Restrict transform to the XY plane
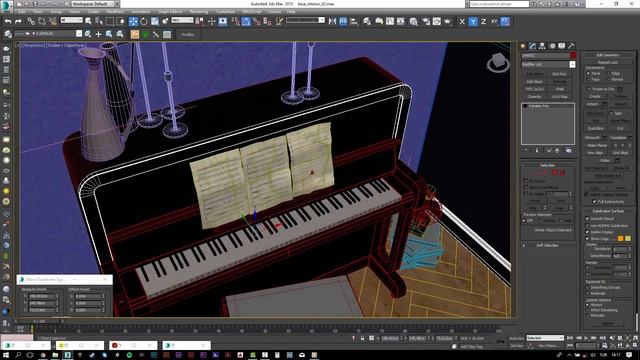Image resolution: width=640 pixels, height=360 pixels. [494, 22]
